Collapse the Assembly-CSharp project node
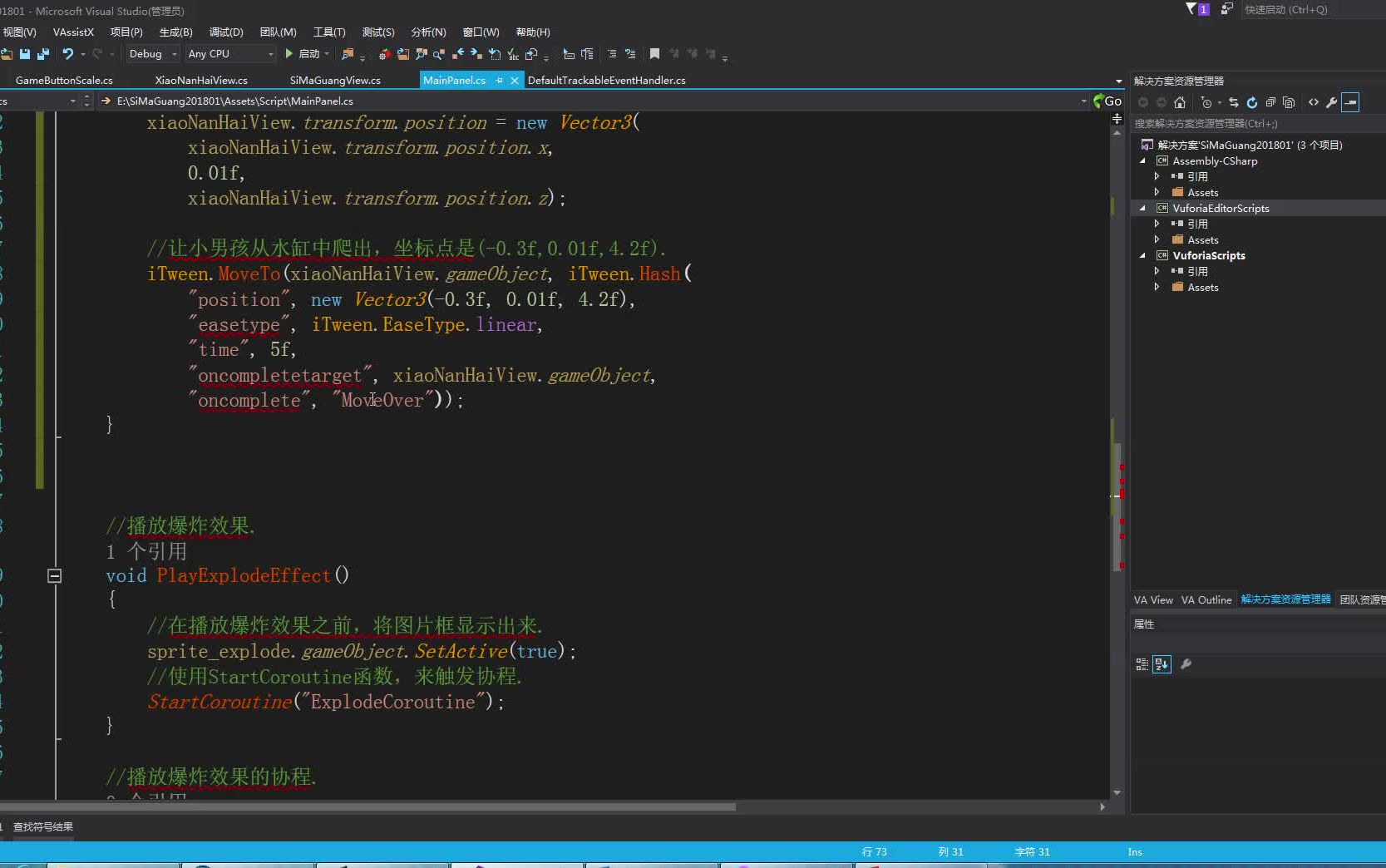The height and width of the screenshot is (868, 1386). point(1142,161)
